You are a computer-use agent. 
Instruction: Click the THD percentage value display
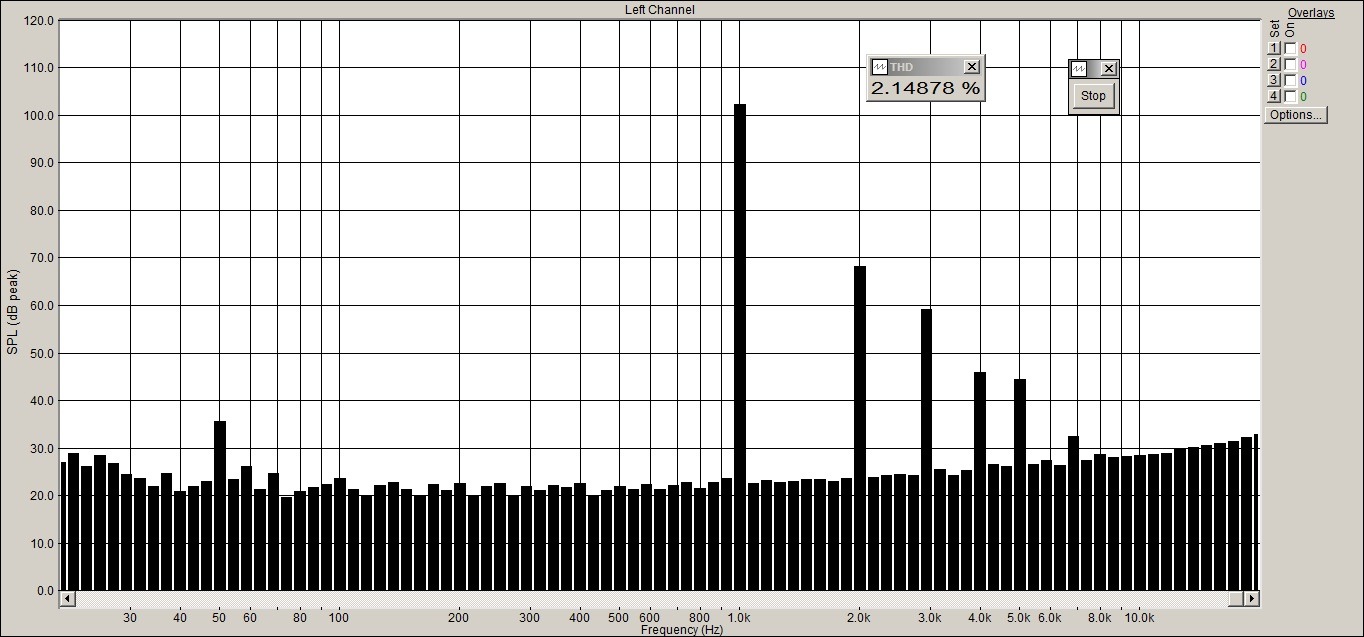(925, 88)
